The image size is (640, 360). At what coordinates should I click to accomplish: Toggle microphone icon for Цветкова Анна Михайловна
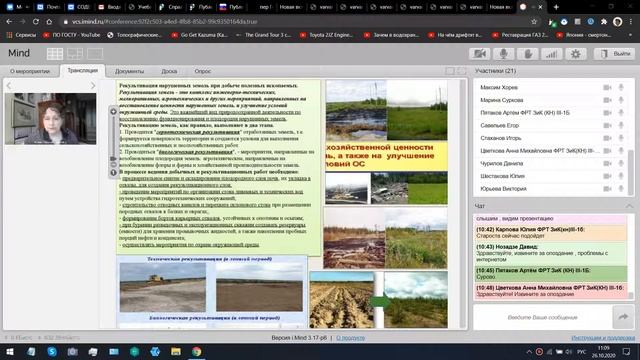[621, 151]
